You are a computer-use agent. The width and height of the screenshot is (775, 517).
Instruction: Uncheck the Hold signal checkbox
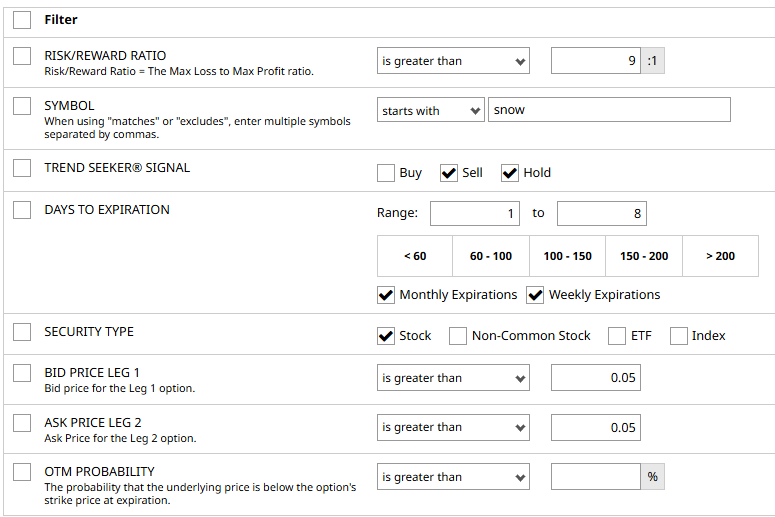pos(510,173)
